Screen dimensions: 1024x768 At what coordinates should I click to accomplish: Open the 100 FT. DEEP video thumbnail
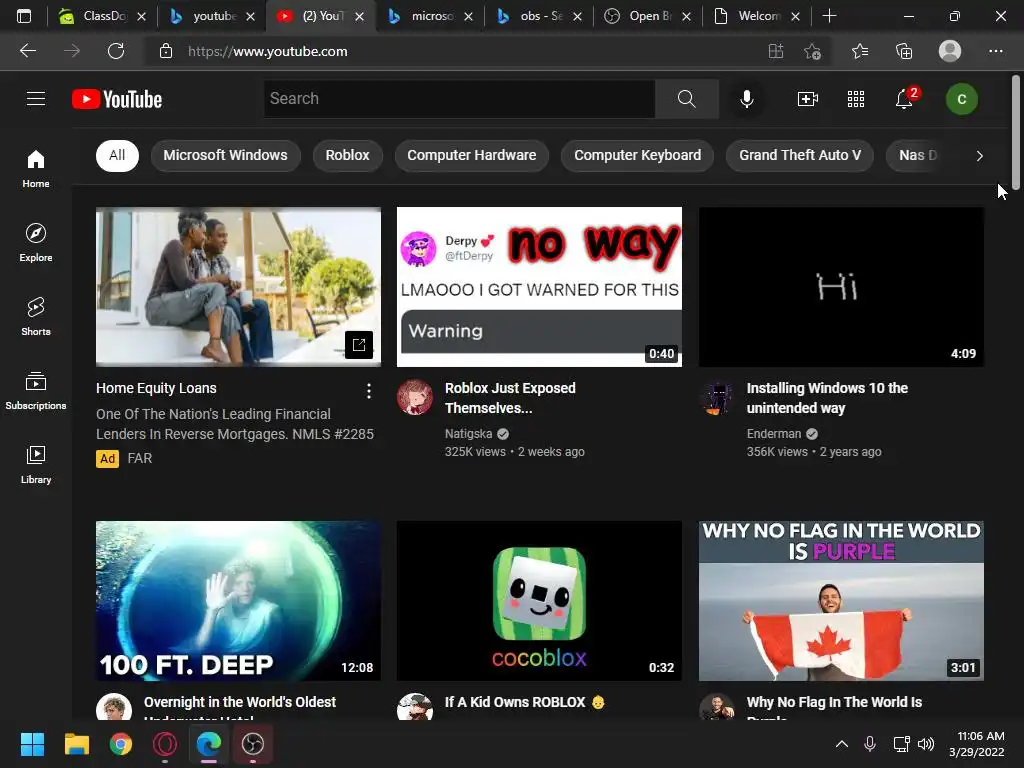tap(238, 601)
